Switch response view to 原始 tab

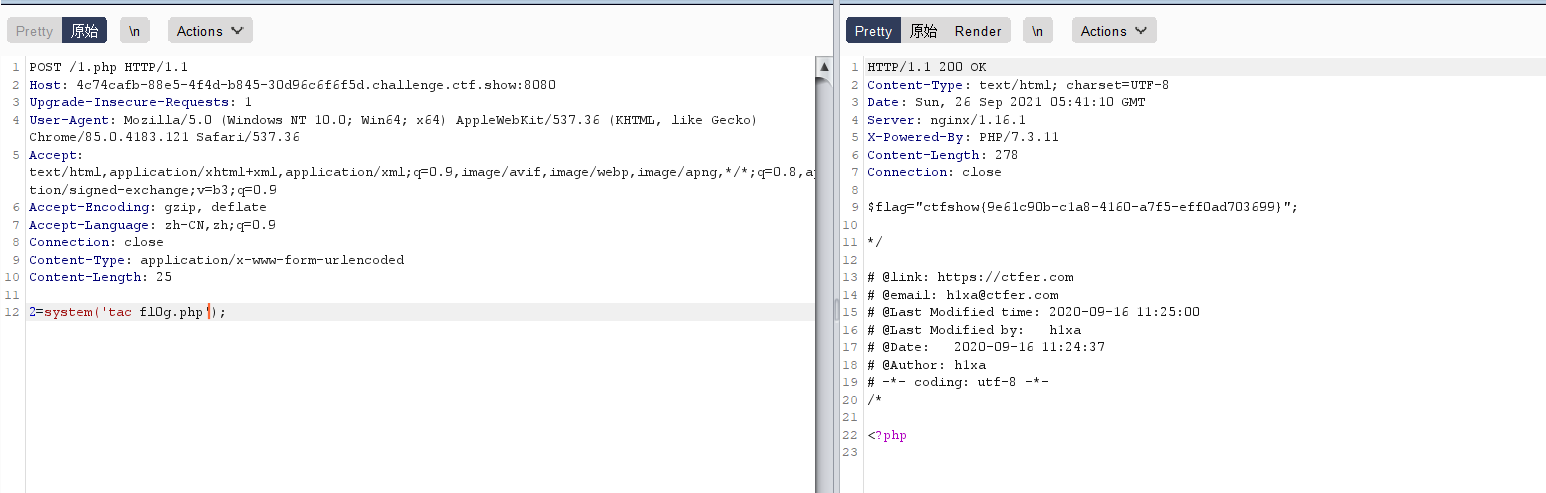click(x=923, y=31)
